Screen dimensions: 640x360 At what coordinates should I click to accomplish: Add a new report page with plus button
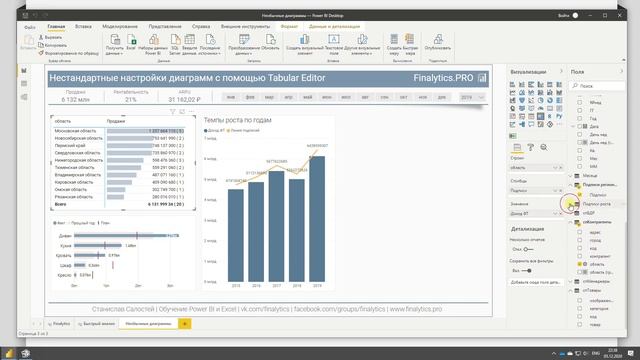184,324
